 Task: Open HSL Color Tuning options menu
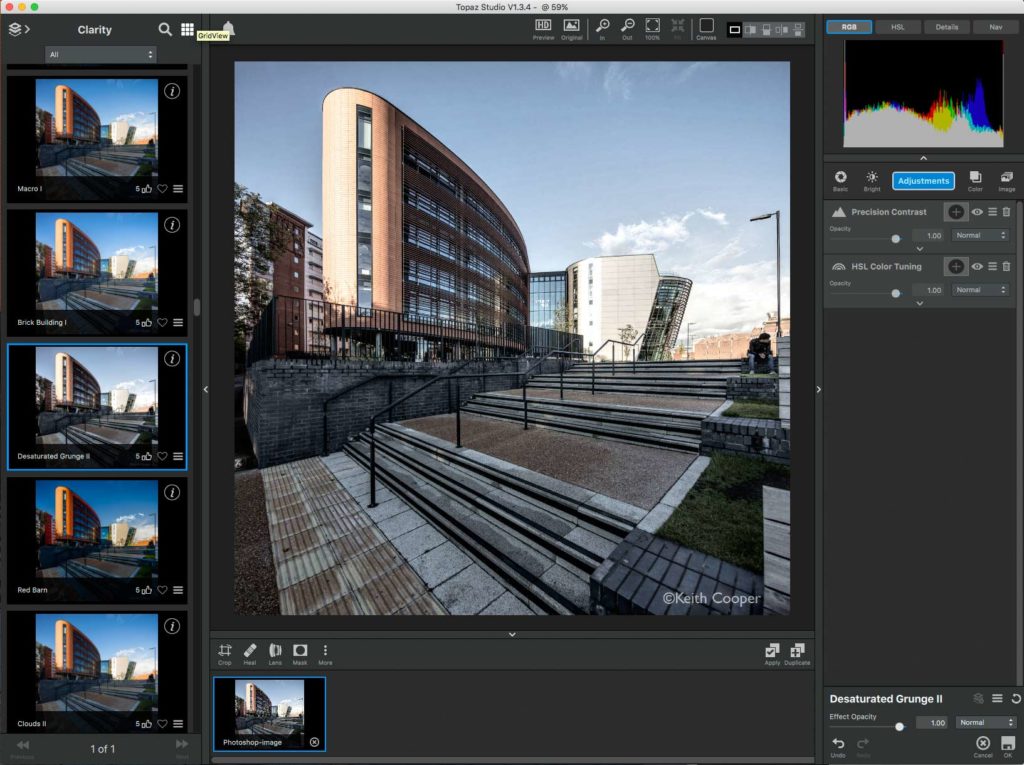992,267
